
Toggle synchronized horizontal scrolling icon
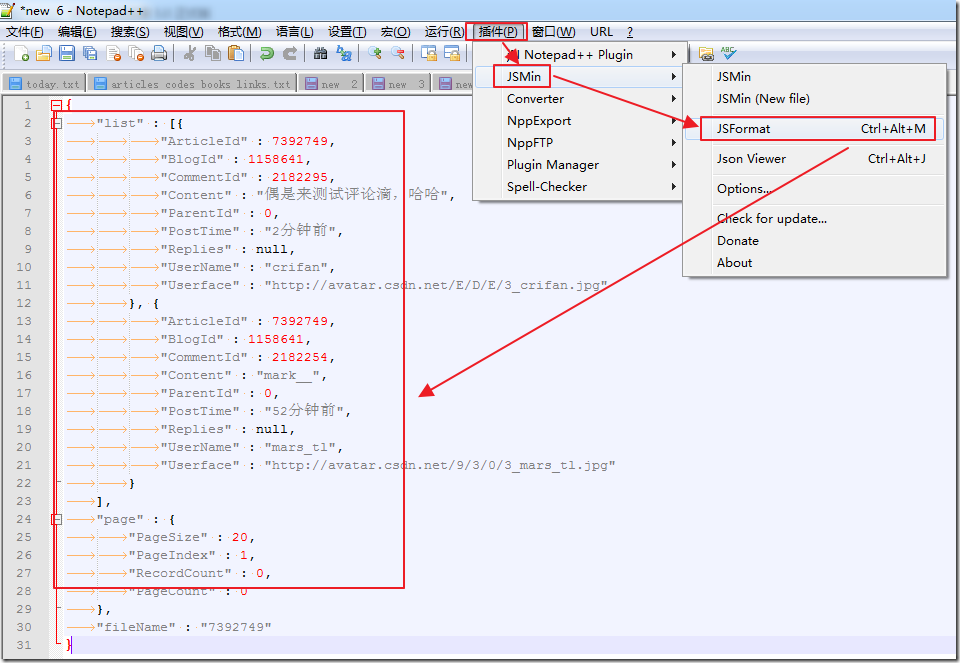[452, 54]
